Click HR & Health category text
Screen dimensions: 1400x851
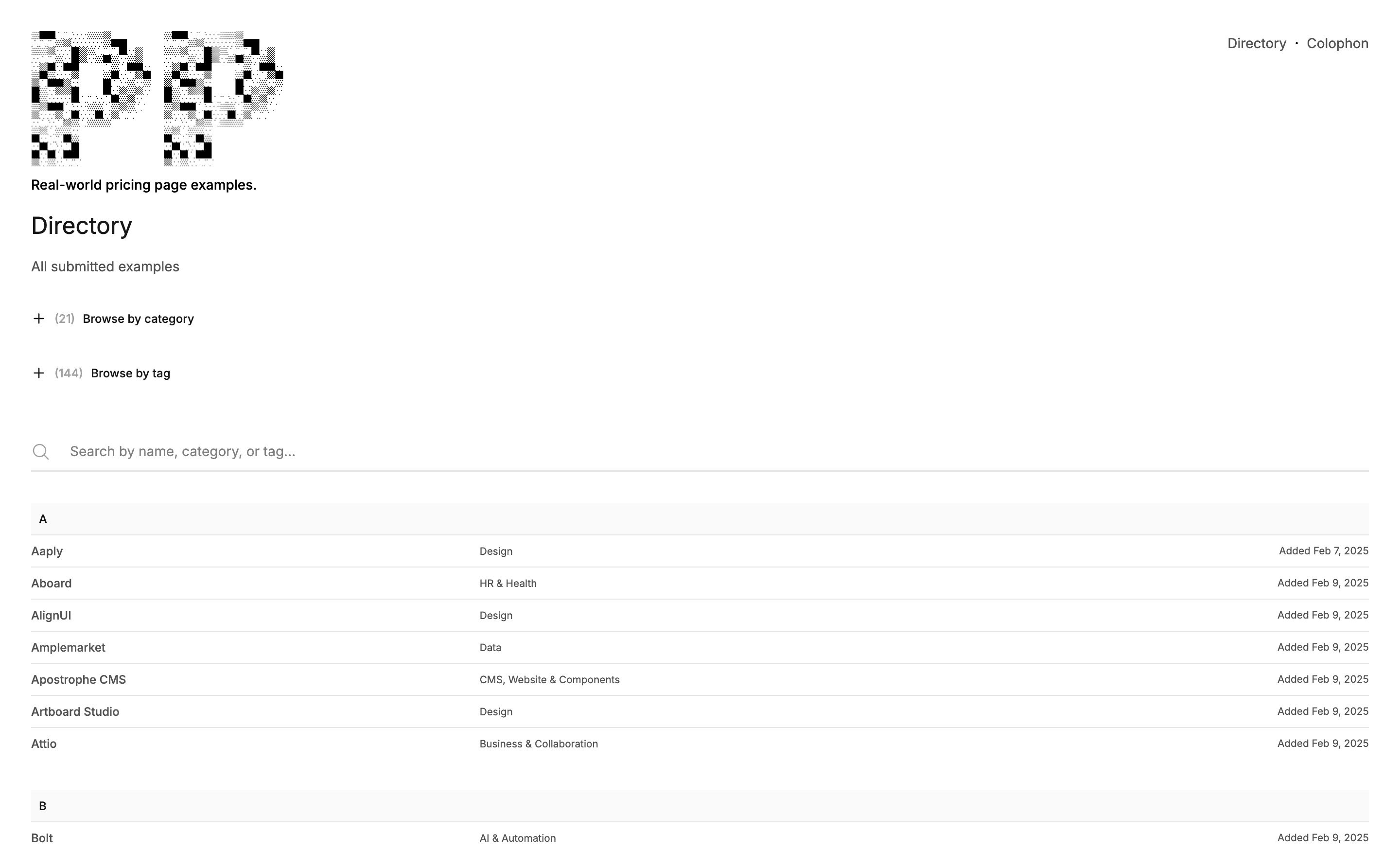pos(507,583)
